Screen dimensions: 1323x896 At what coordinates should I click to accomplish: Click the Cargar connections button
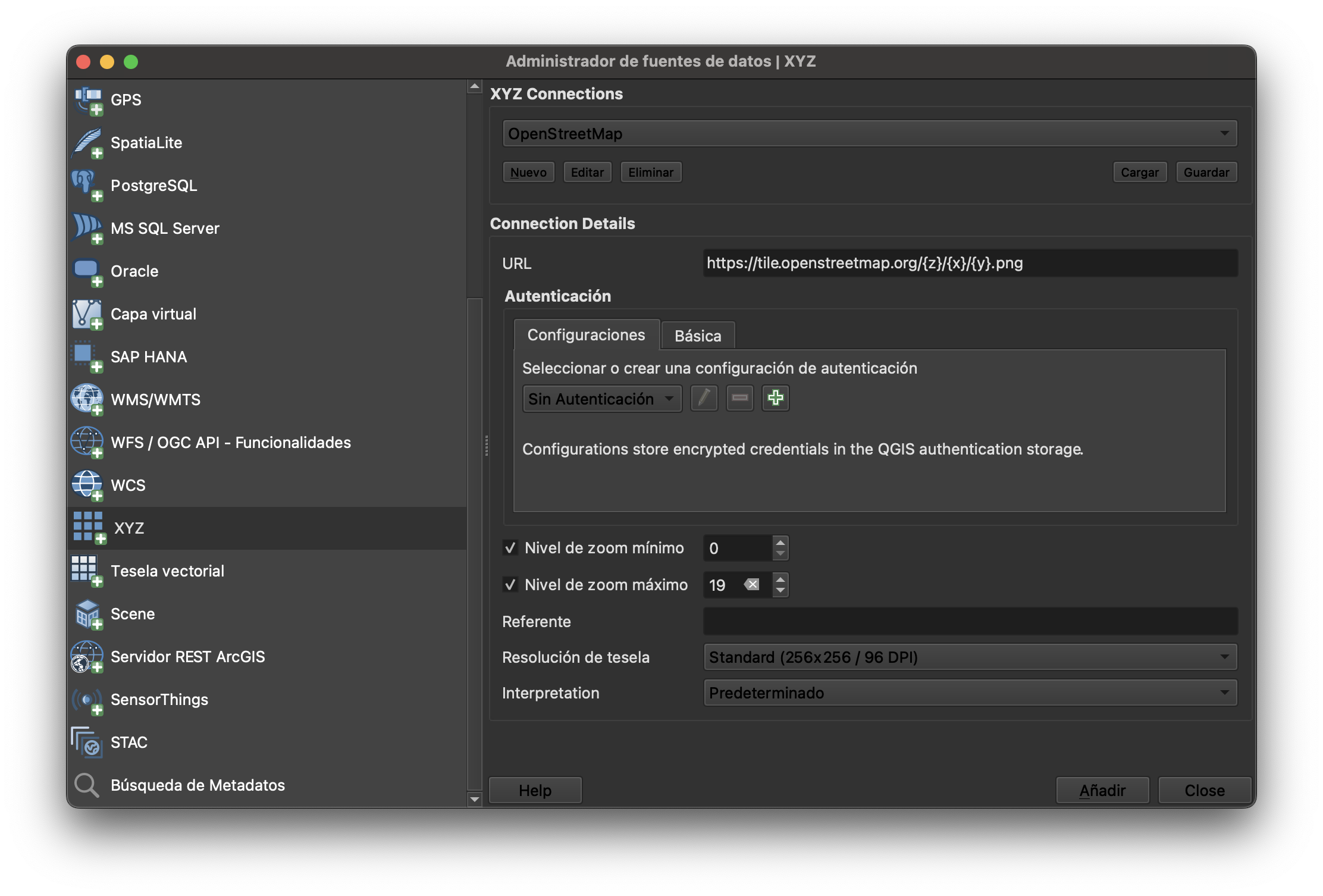point(1140,173)
